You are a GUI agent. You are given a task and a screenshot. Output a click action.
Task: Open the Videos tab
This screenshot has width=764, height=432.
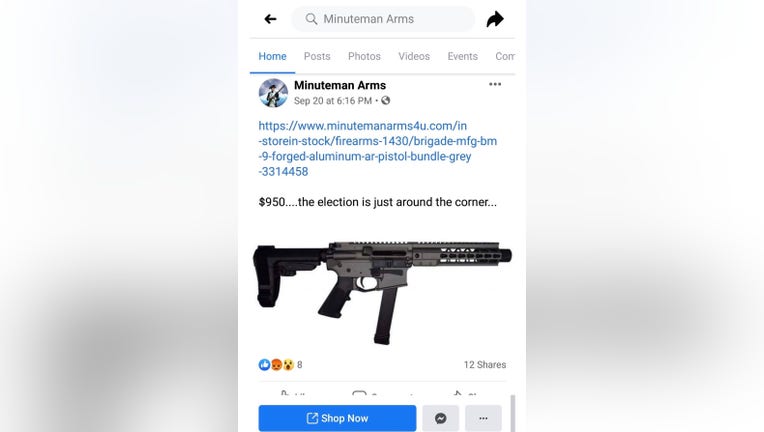[414, 56]
